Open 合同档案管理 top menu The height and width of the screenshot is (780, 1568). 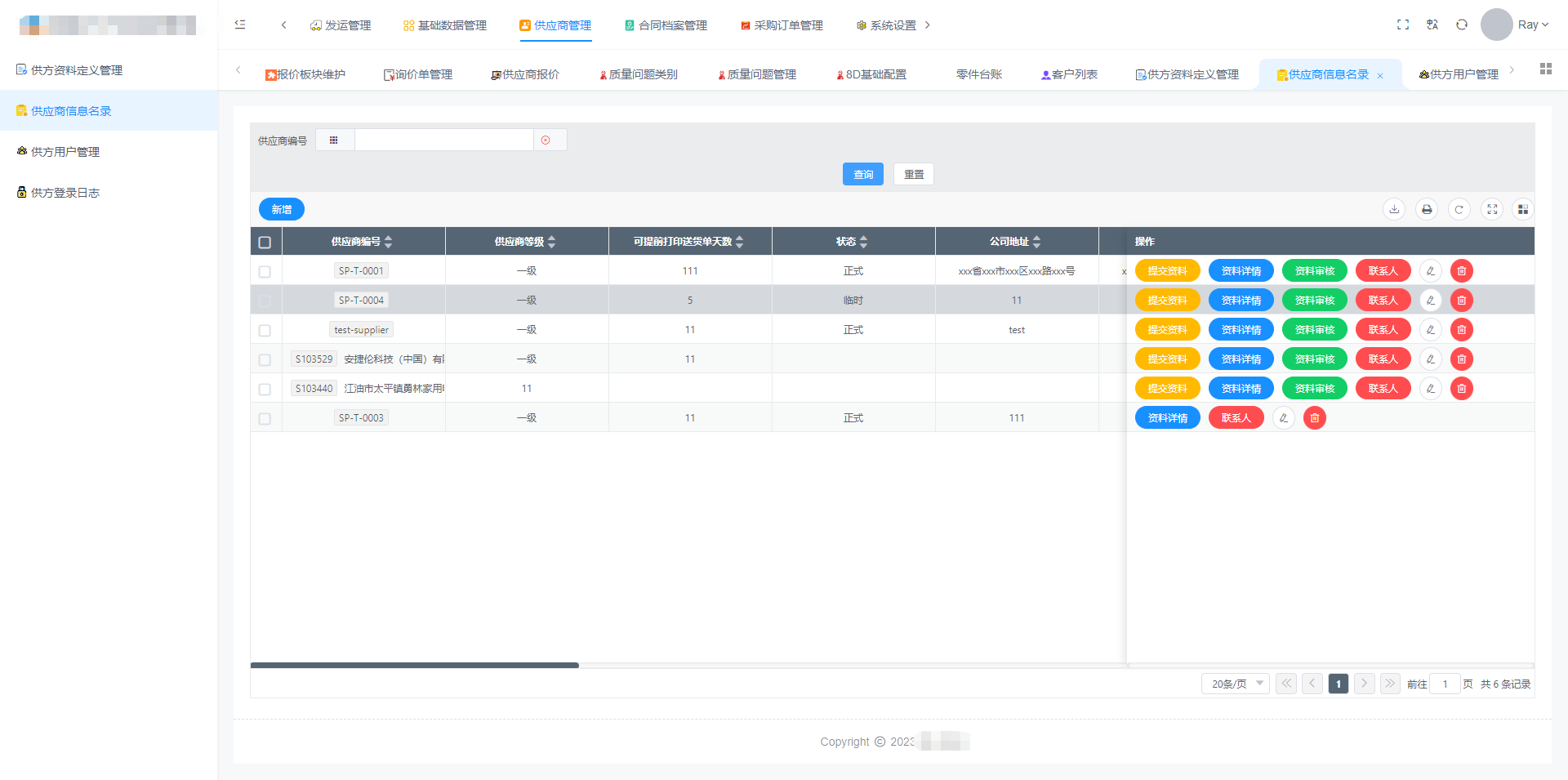coord(666,25)
